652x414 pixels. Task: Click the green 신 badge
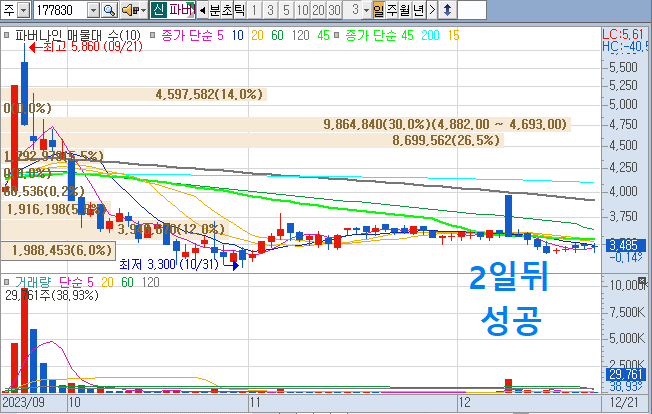(x=158, y=10)
